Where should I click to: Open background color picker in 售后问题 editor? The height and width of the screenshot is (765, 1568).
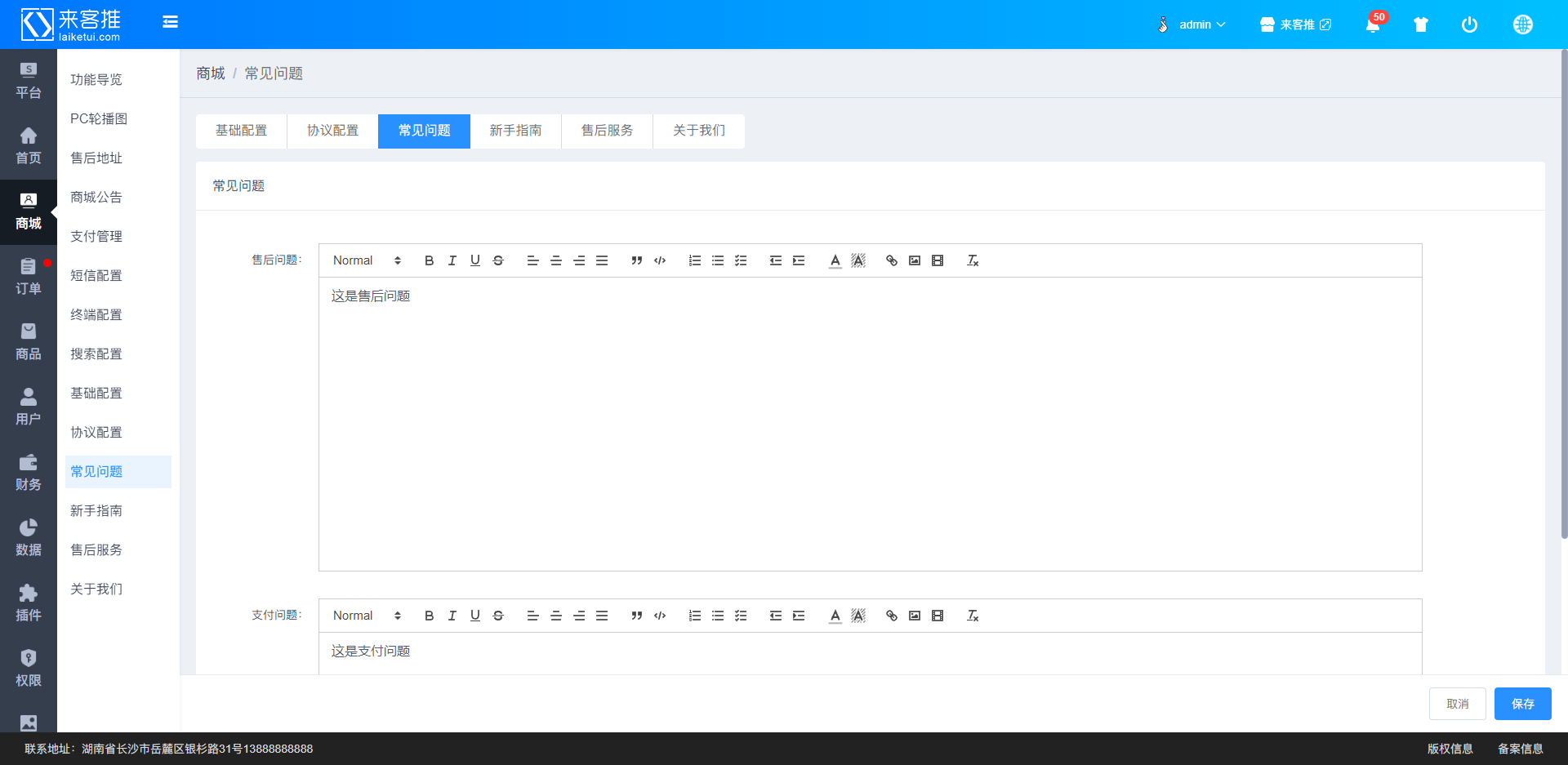click(857, 260)
